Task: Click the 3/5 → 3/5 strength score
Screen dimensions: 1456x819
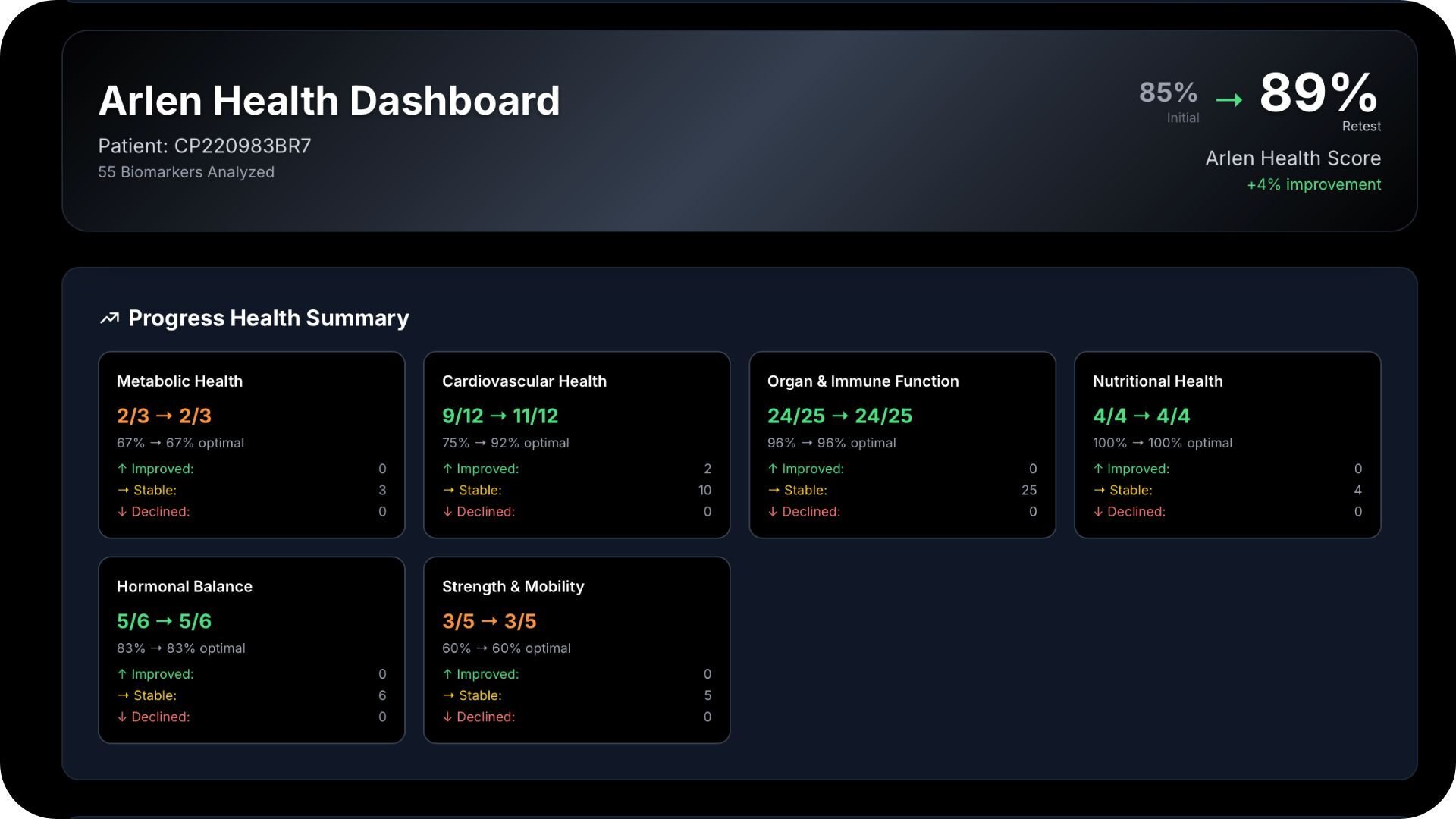Action: (489, 622)
